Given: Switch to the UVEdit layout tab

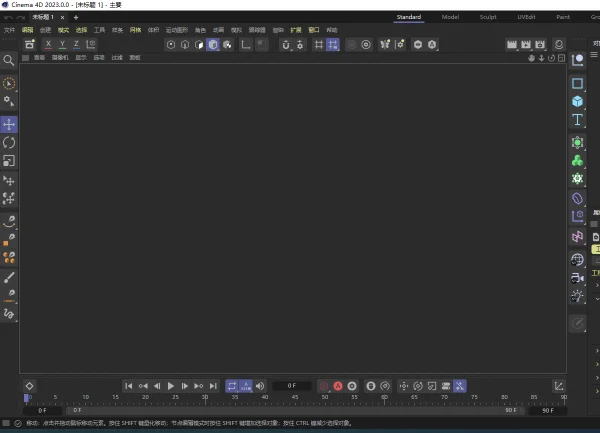Looking at the screenshot, I should click(x=526, y=17).
